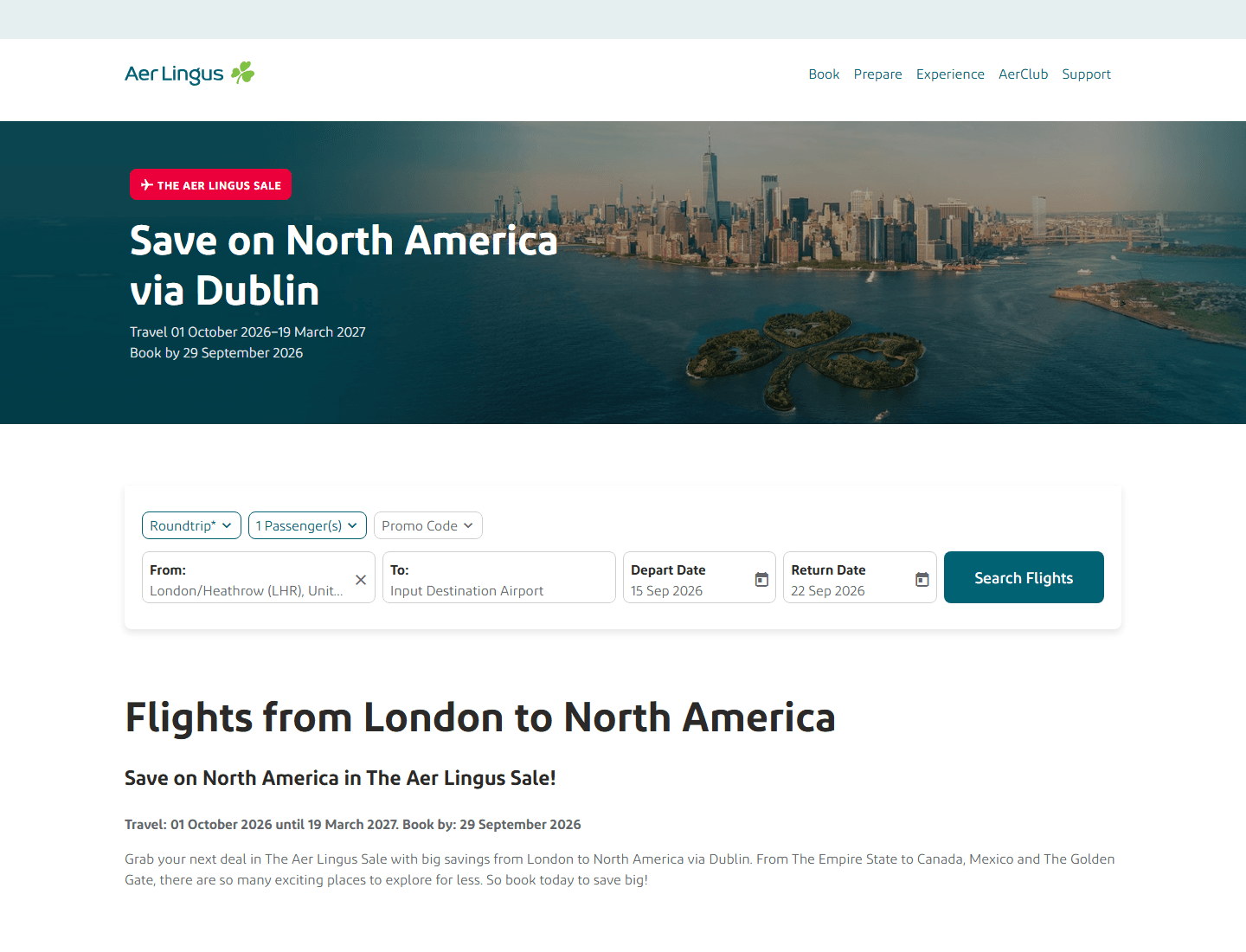Click the Aer Lingus shamrock logo
This screenshot has width=1246, height=952.
189,74
